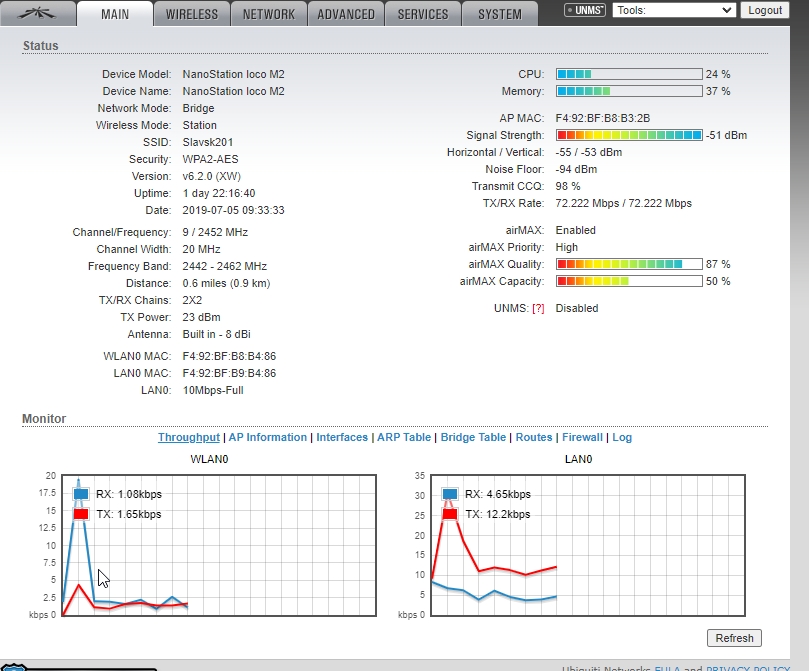Click the Distance value 0.6 miles (0.9 km)

(x=226, y=283)
